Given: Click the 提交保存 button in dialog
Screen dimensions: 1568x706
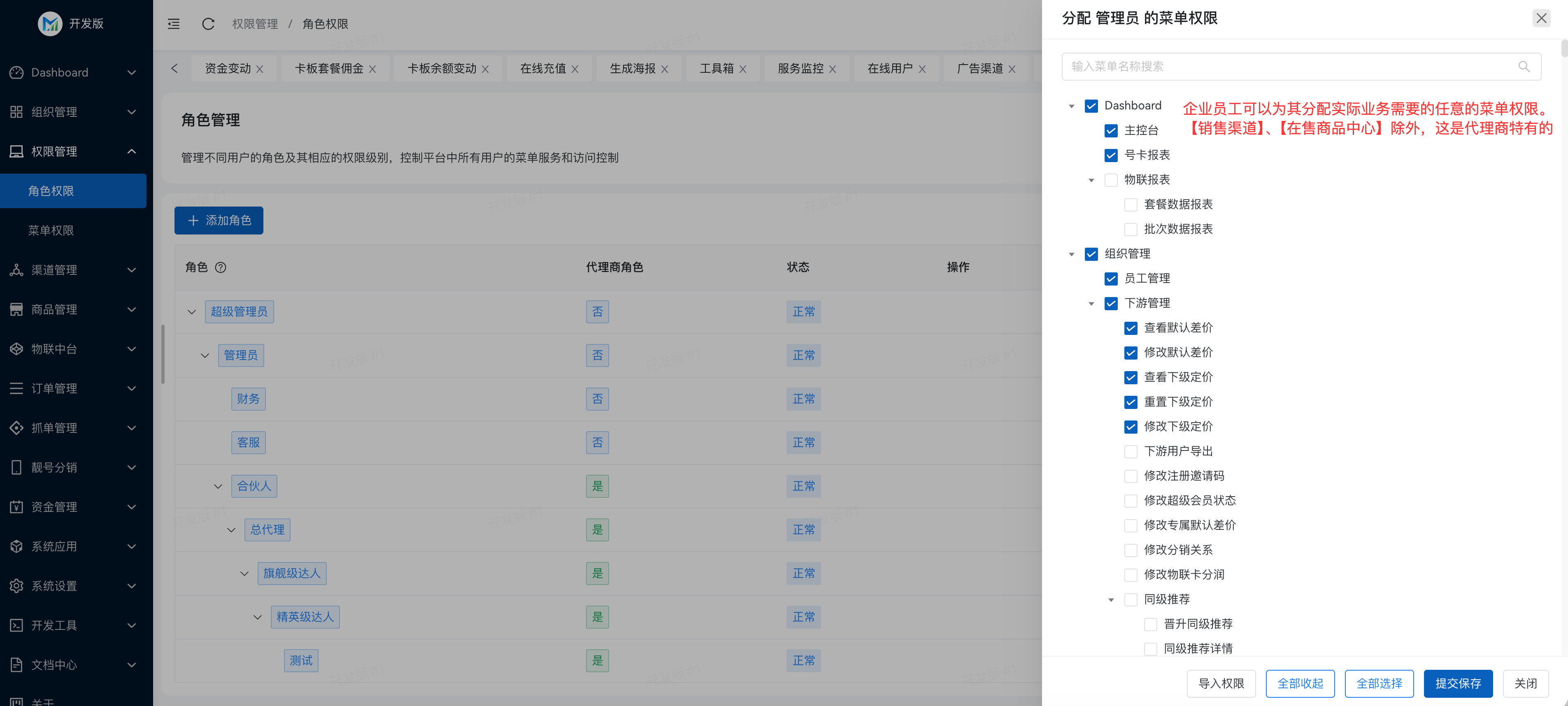Looking at the screenshot, I should (1458, 683).
